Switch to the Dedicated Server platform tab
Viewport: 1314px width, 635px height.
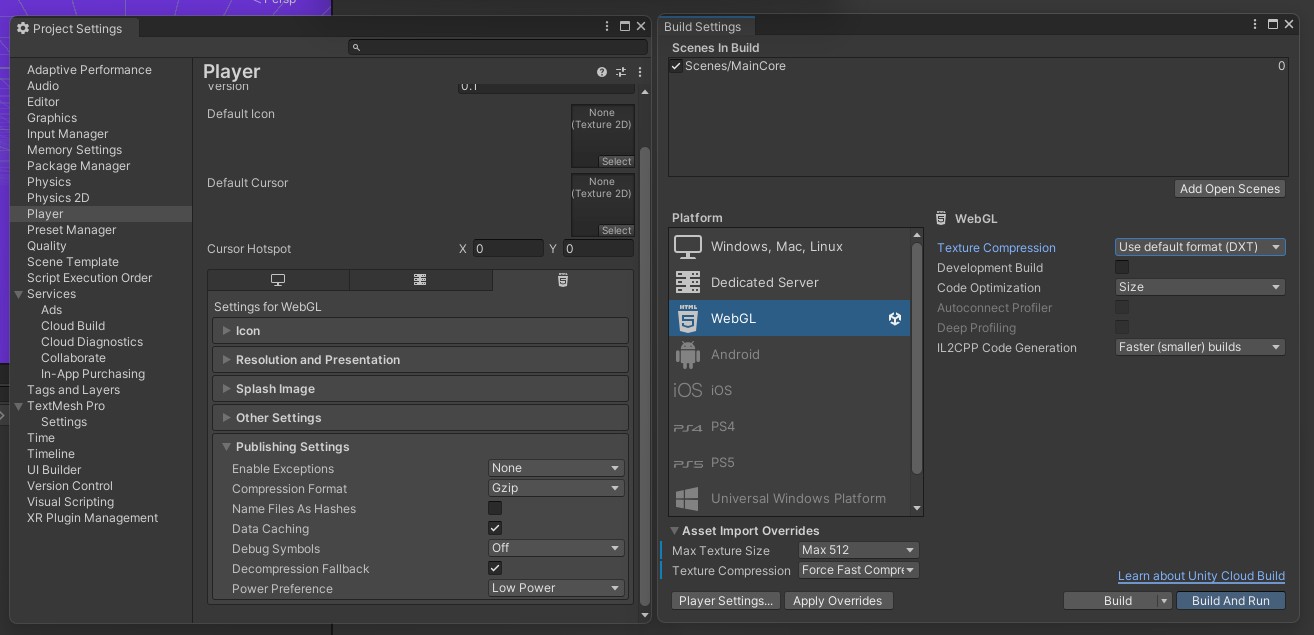click(420, 280)
